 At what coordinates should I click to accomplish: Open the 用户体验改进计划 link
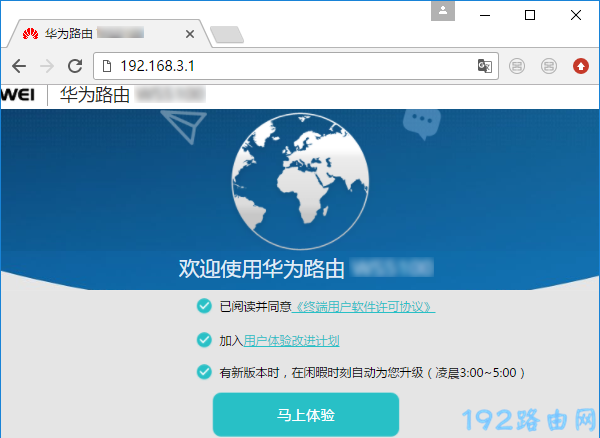291,340
